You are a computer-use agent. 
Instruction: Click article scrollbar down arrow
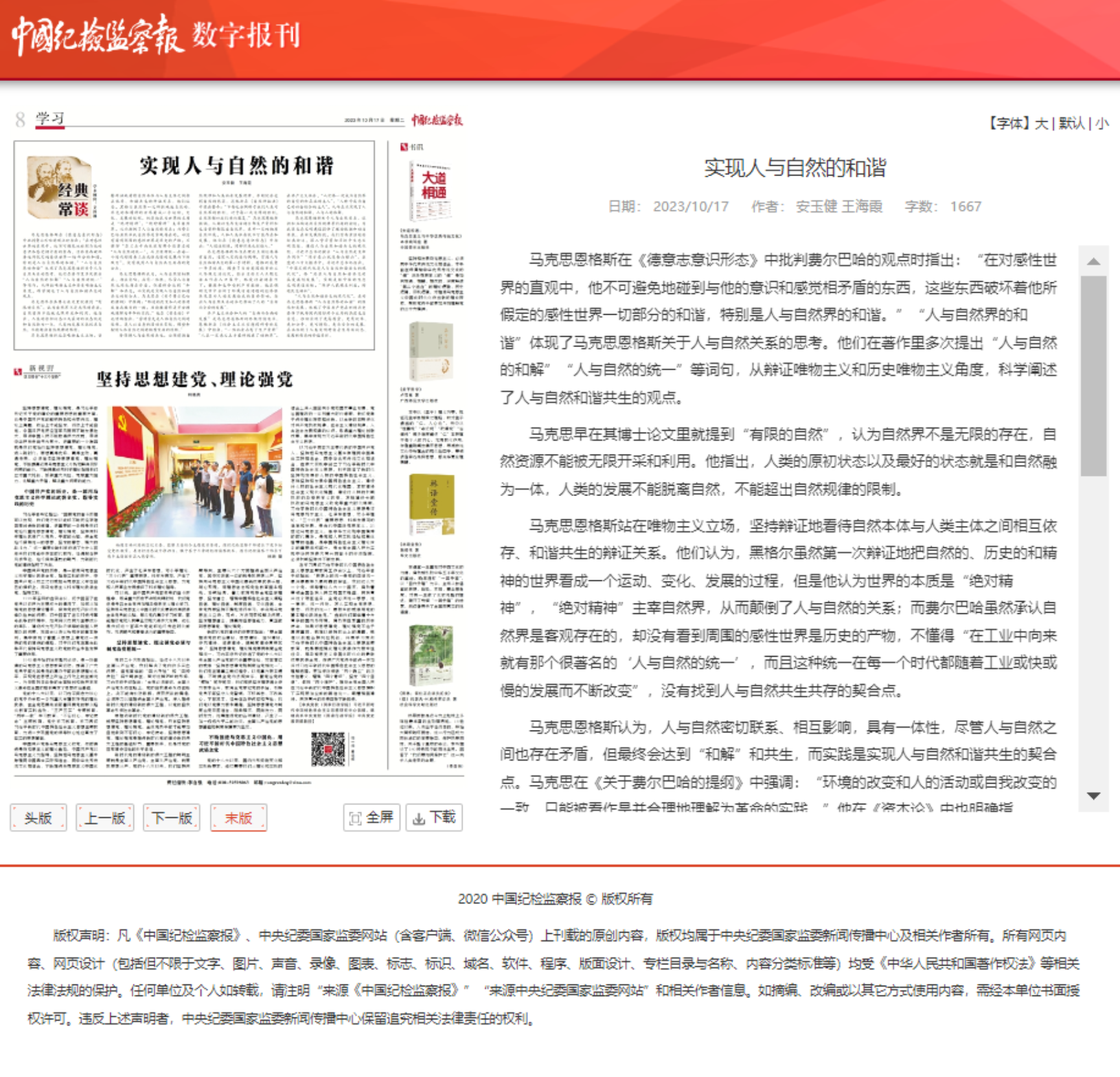click(1093, 796)
